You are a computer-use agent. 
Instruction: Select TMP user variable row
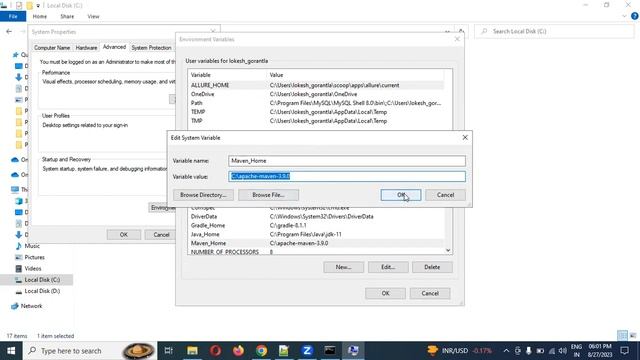click(x=316, y=121)
